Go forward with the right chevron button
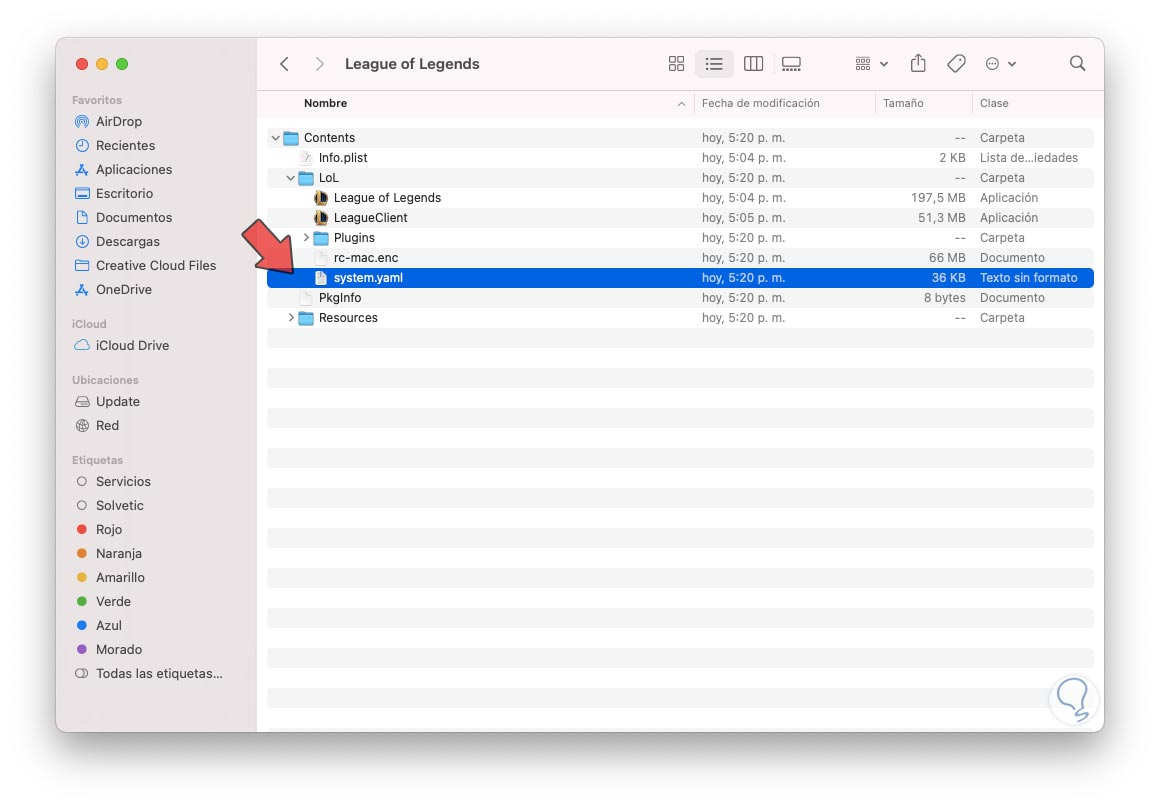Screen dimensions: 1160x806 tap(319, 64)
